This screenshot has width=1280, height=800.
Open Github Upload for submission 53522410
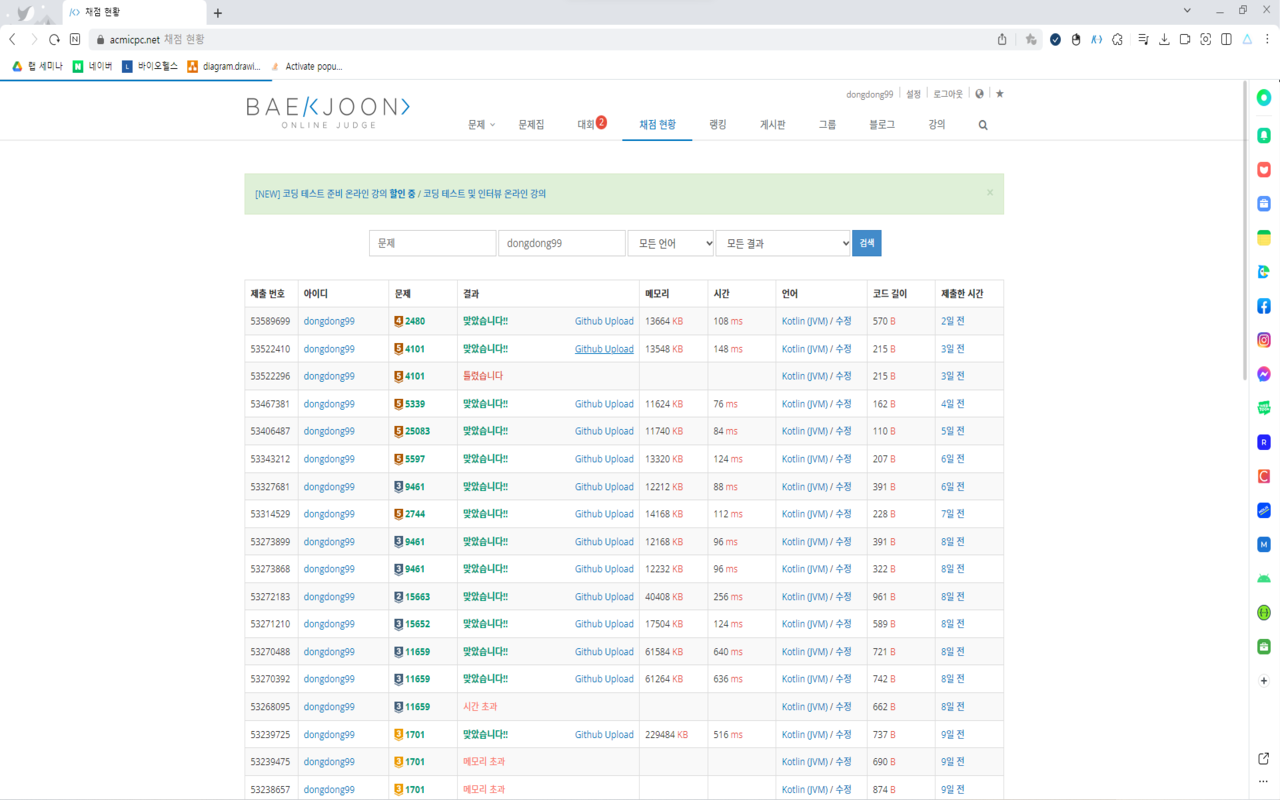click(x=603, y=348)
